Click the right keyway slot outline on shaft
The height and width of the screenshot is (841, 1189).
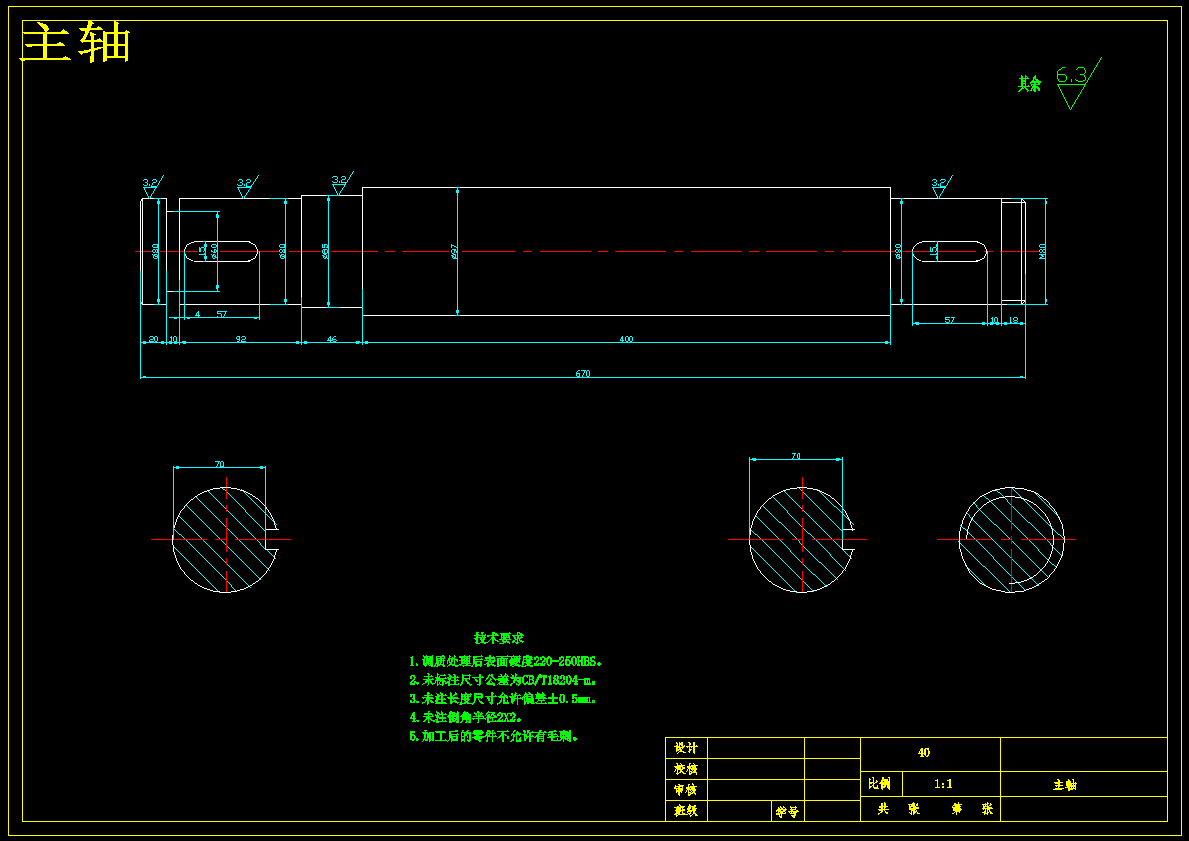tap(949, 251)
